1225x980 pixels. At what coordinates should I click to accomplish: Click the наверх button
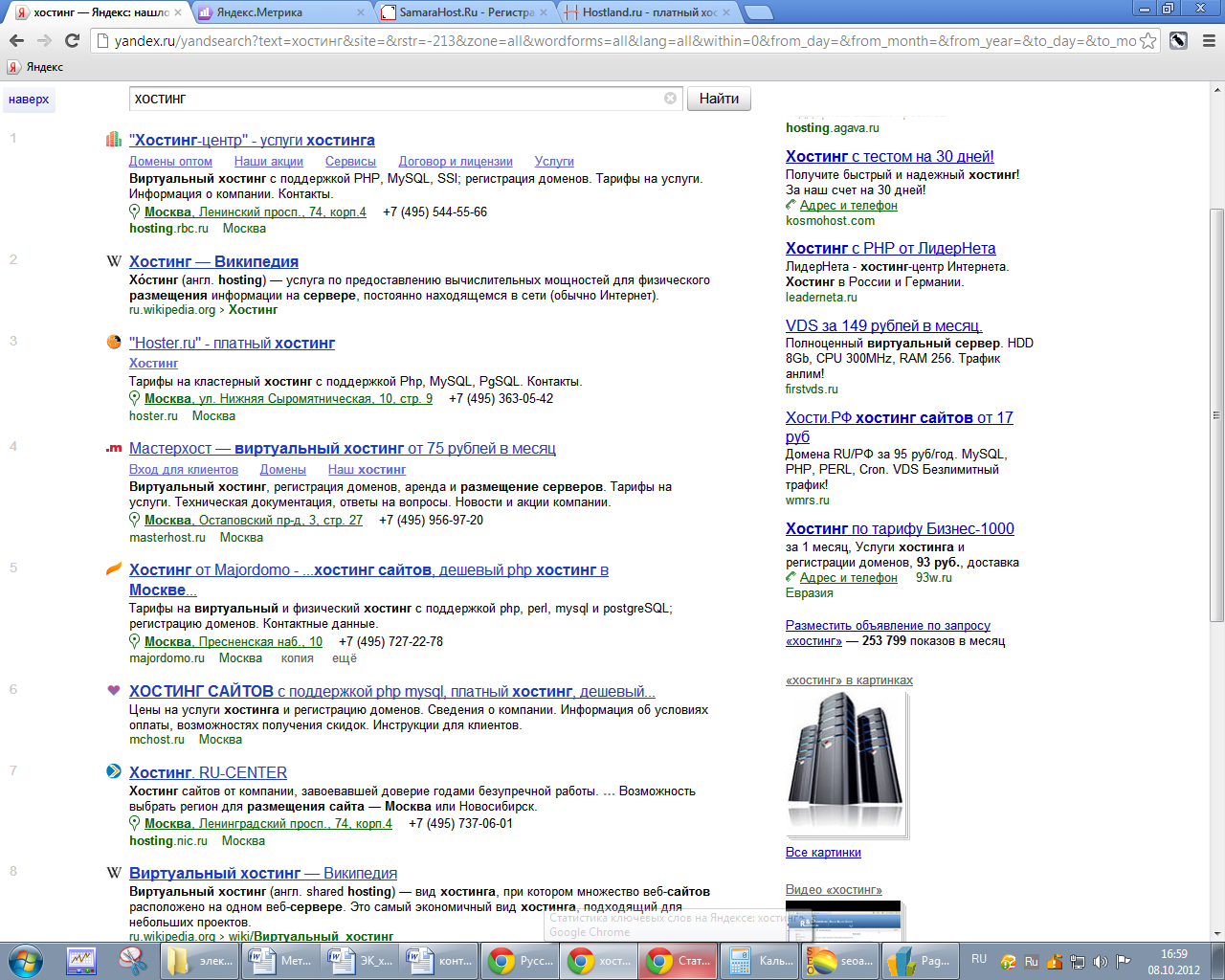click(x=29, y=100)
